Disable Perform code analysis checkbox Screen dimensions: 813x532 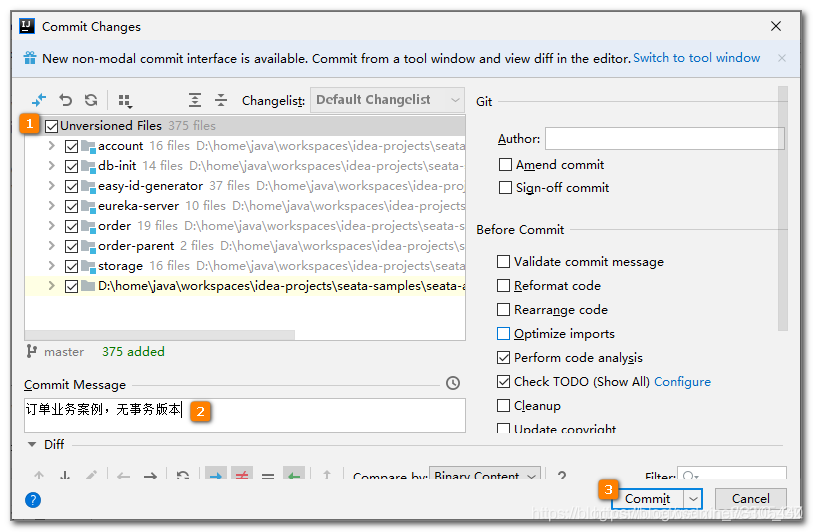coord(503,357)
